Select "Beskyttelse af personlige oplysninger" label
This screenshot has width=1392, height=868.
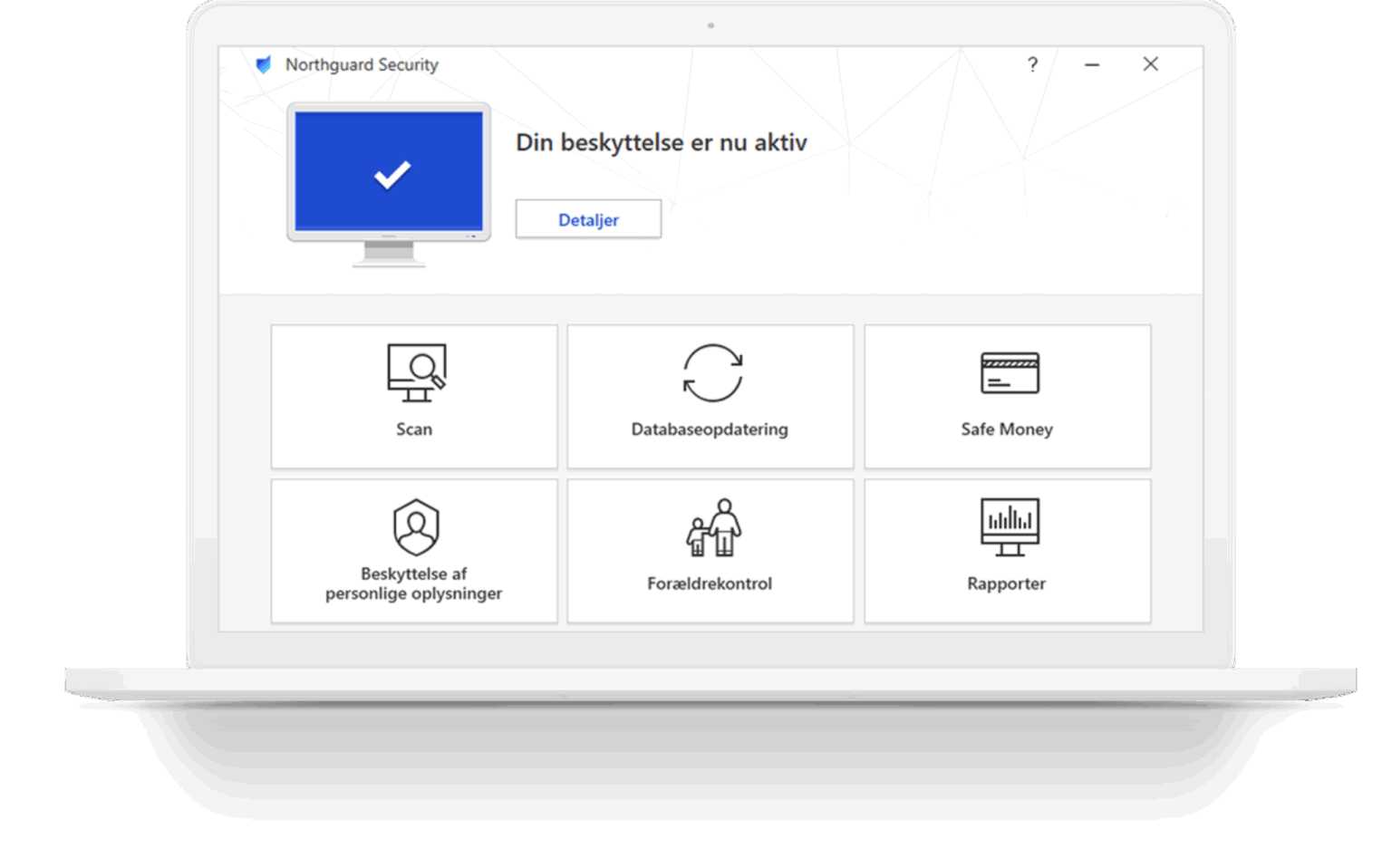pyautogui.click(x=414, y=583)
